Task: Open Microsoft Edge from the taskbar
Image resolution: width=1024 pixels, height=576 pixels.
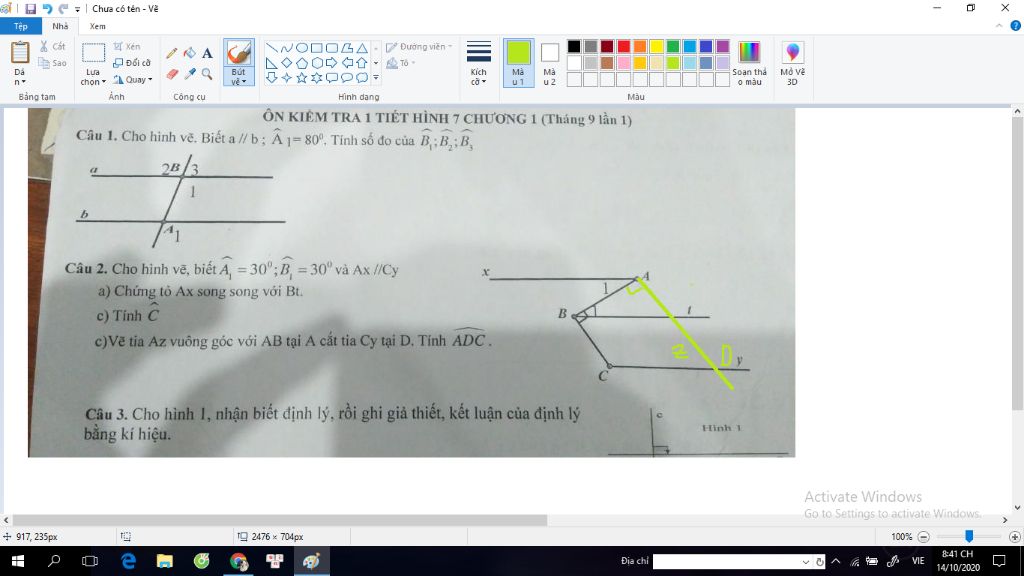Action: tap(128, 561)
